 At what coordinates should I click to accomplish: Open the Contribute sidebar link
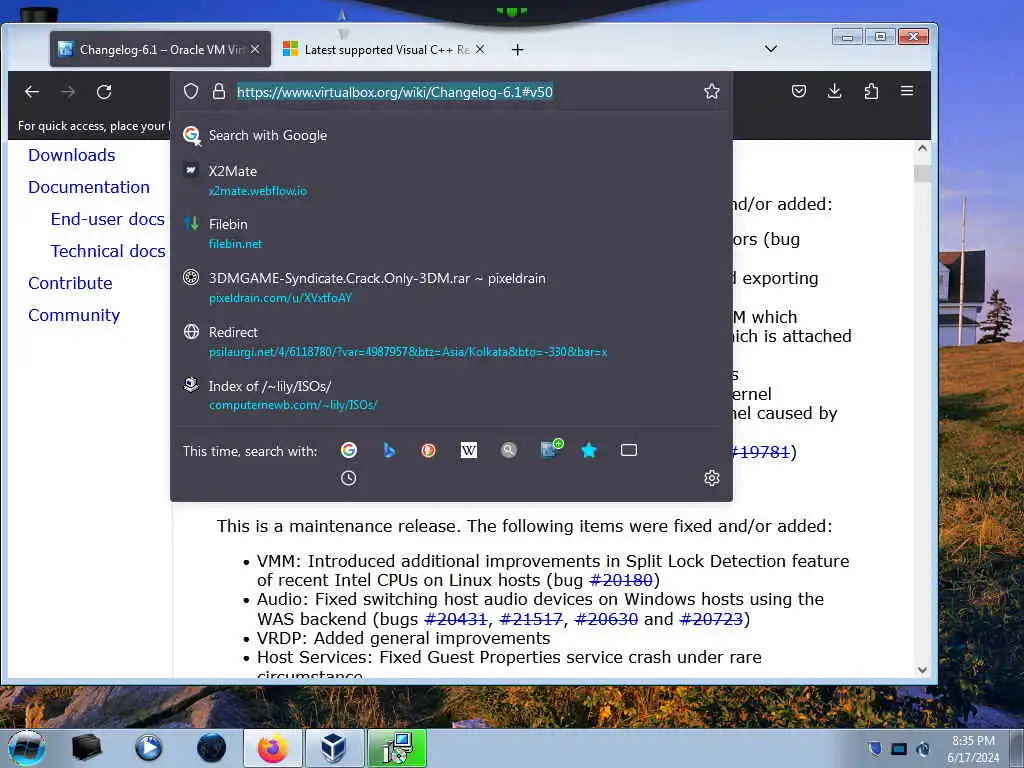tap(71, 283)
